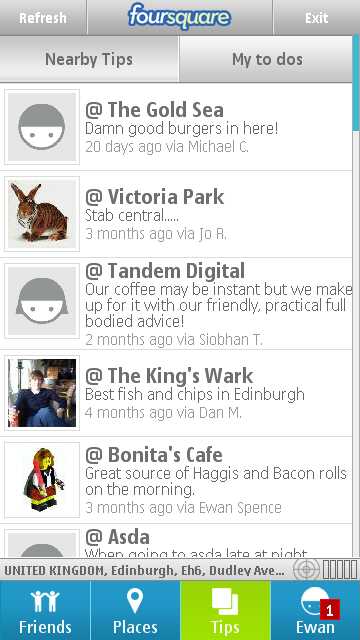Switch to the My to dos tab
The width and height of the screenshot is (360, 640).
click(x=267, y=59)
